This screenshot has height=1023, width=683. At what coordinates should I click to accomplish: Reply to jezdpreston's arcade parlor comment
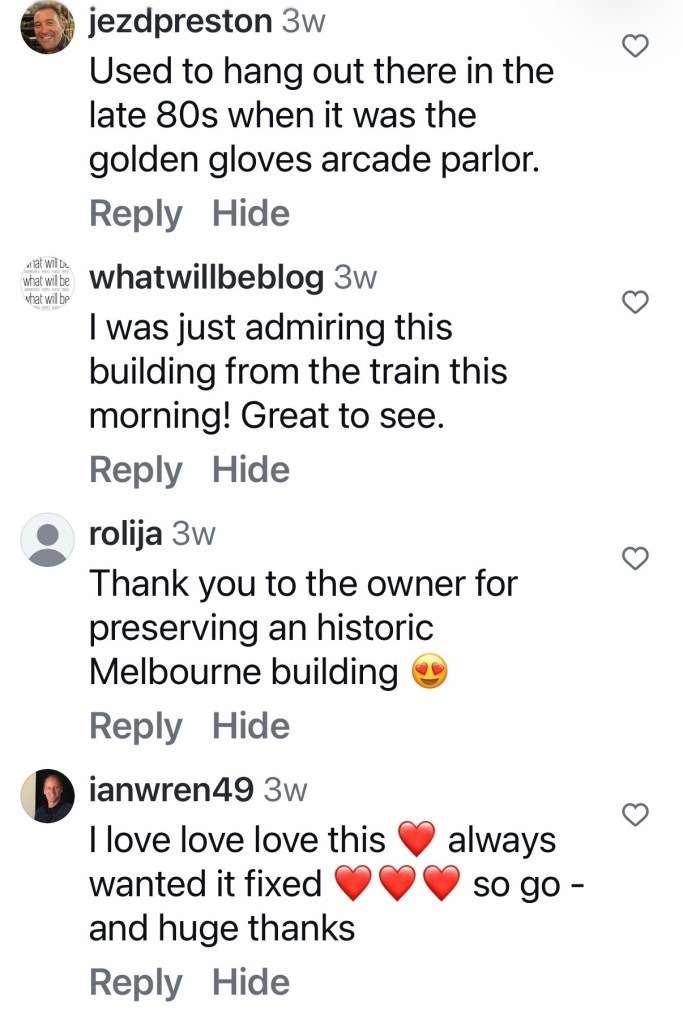[x=136, y=215]
